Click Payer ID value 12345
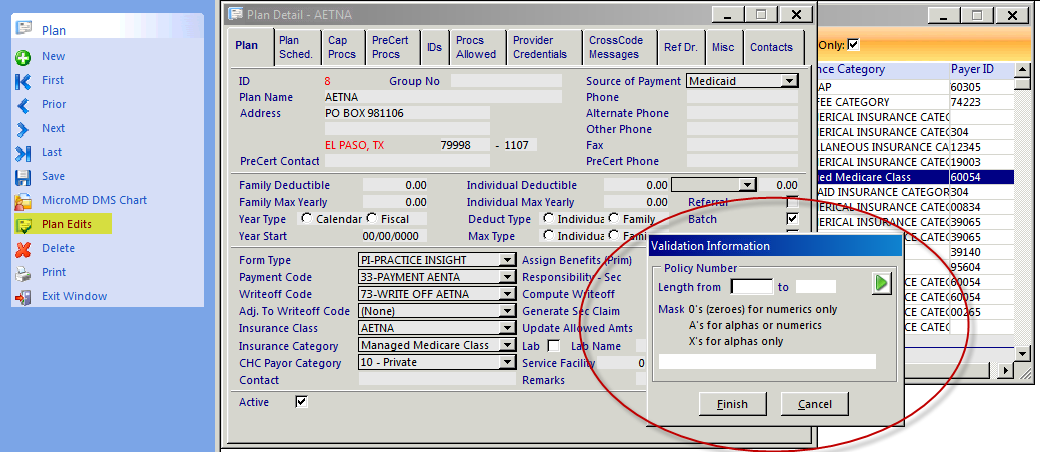Viewport: 1040px width, 452px height. (967, 147)
